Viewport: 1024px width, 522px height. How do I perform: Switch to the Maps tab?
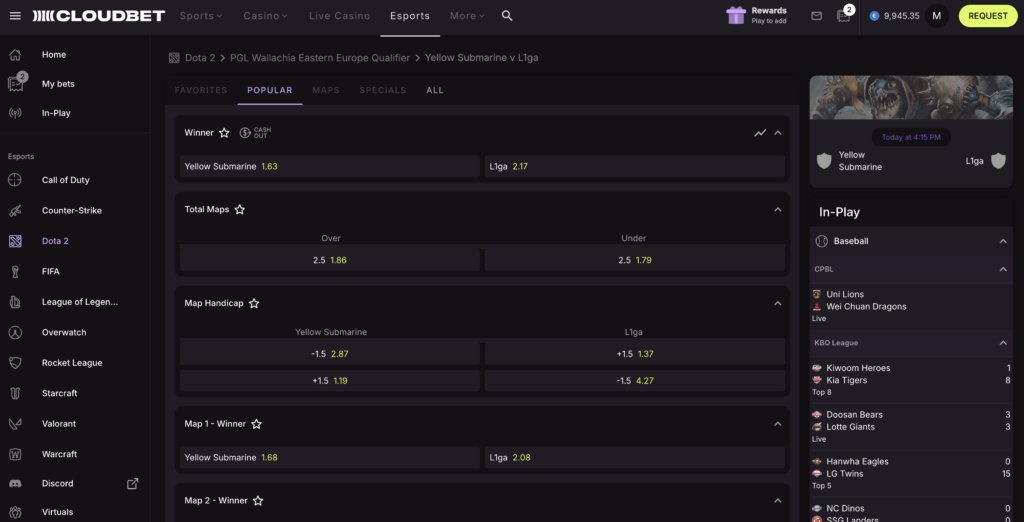click(x=326, y=90)
